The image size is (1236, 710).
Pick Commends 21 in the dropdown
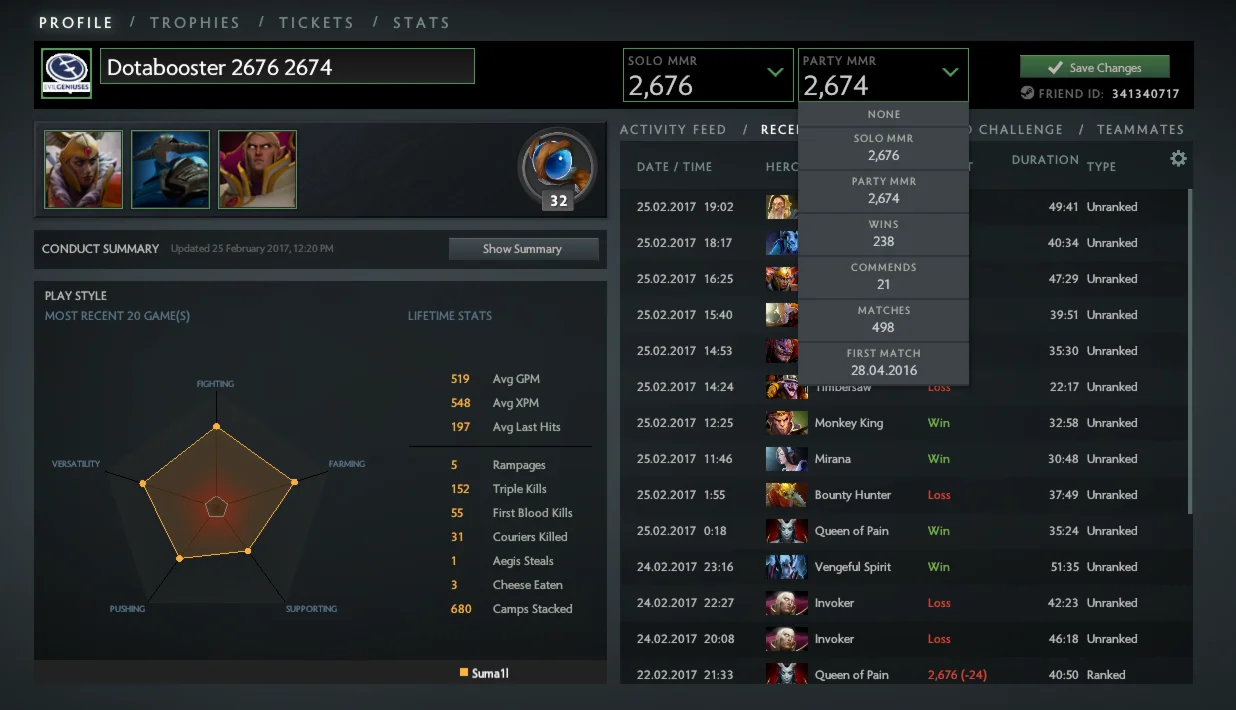883,276
